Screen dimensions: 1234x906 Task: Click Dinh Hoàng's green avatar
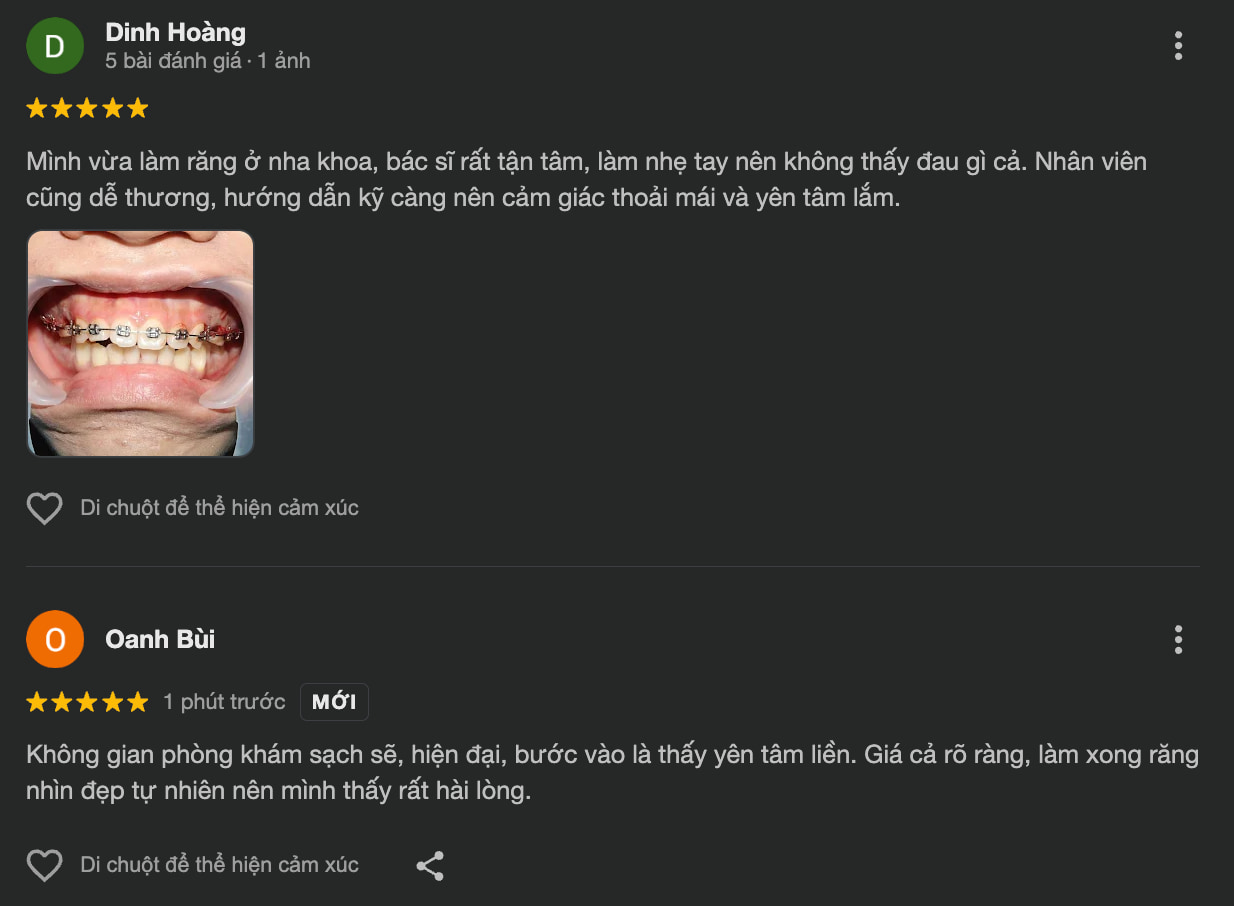point(55,45)
